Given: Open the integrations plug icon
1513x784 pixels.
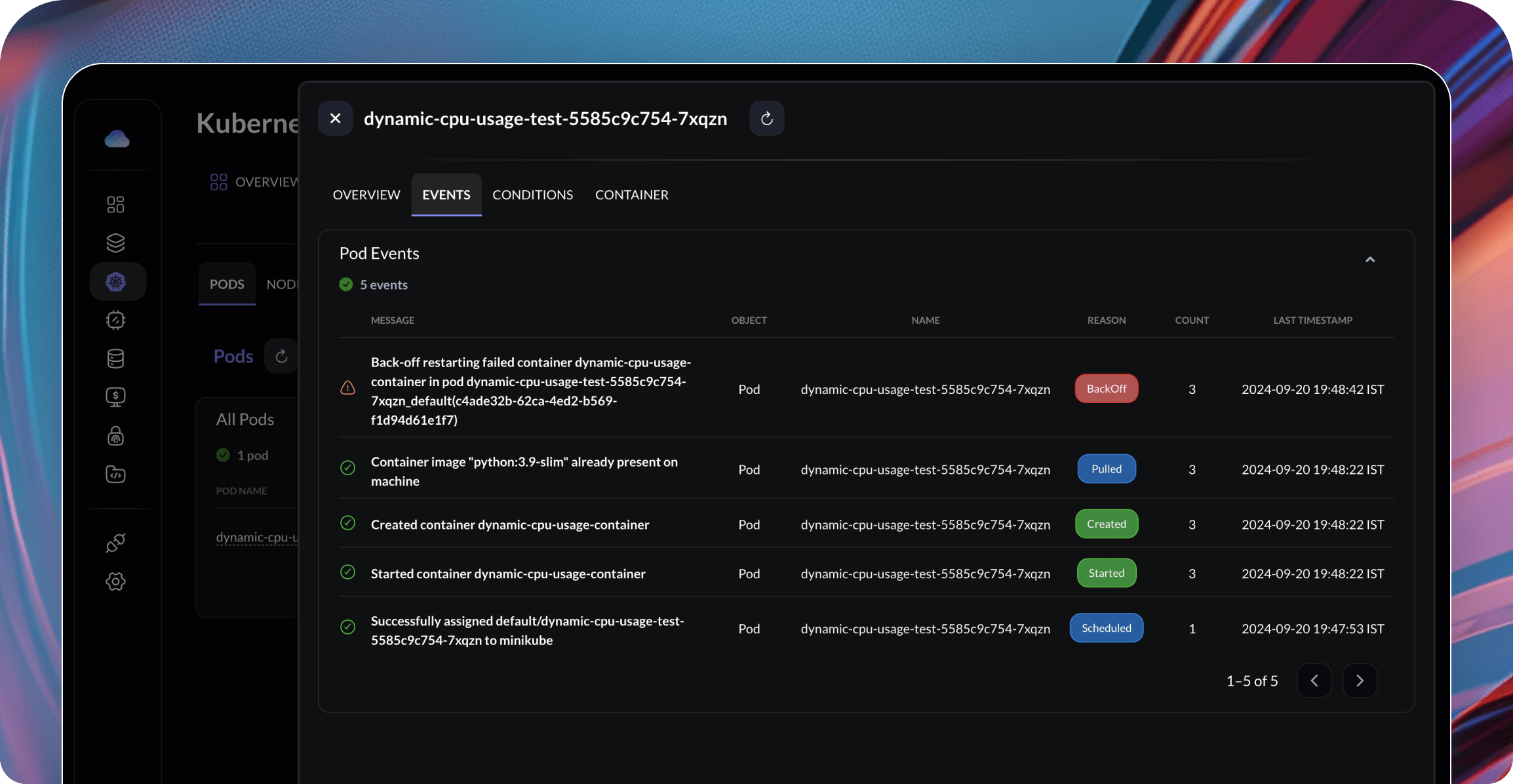Looking at the screenshot, I should pos(115,543).
